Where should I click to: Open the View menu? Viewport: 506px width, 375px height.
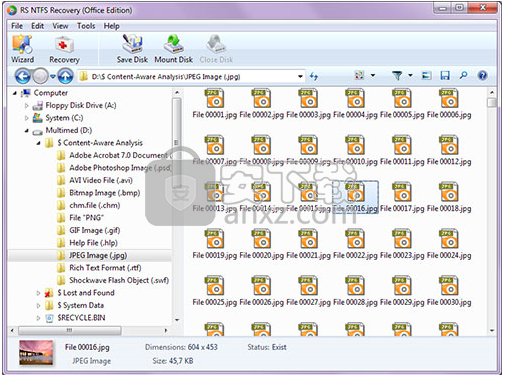pos(60,26)
